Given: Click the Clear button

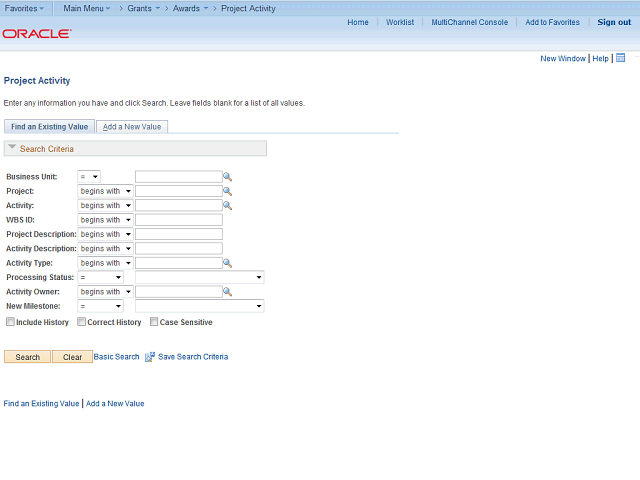Looking at the screenshot, I should click(x=72, y=357).
